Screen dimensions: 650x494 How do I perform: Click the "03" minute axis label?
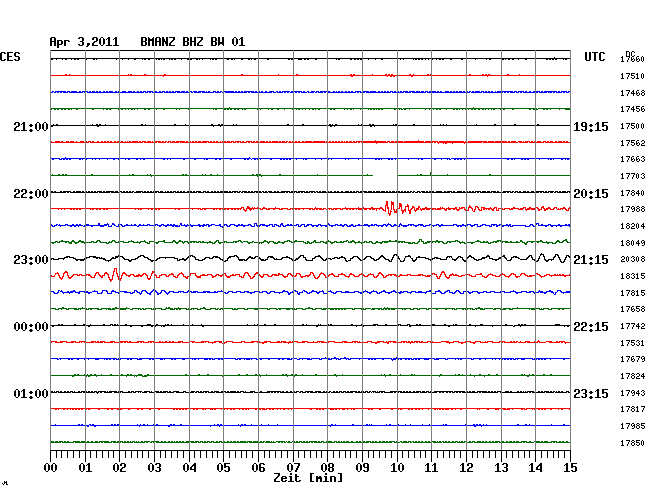[154, 468]
